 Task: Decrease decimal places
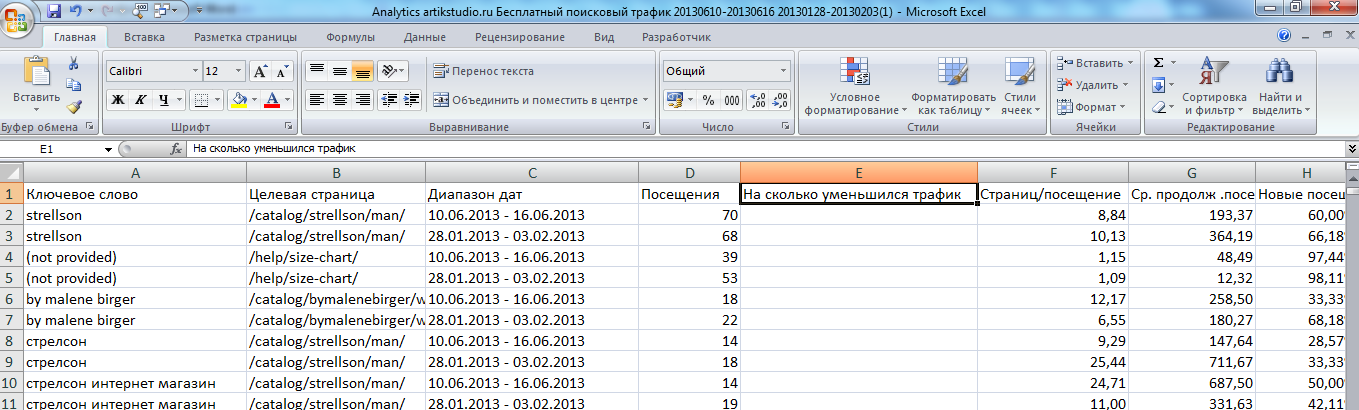(x=779, y=100)
